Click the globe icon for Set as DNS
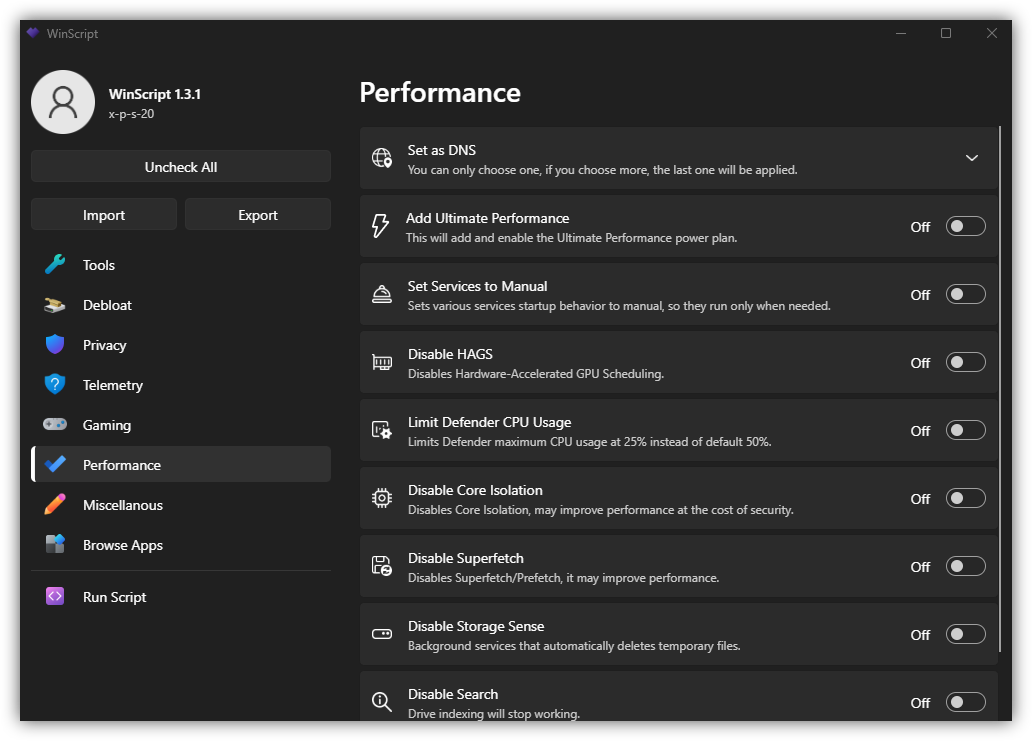Screen dimensions: 1032x741 click(382, 158)
